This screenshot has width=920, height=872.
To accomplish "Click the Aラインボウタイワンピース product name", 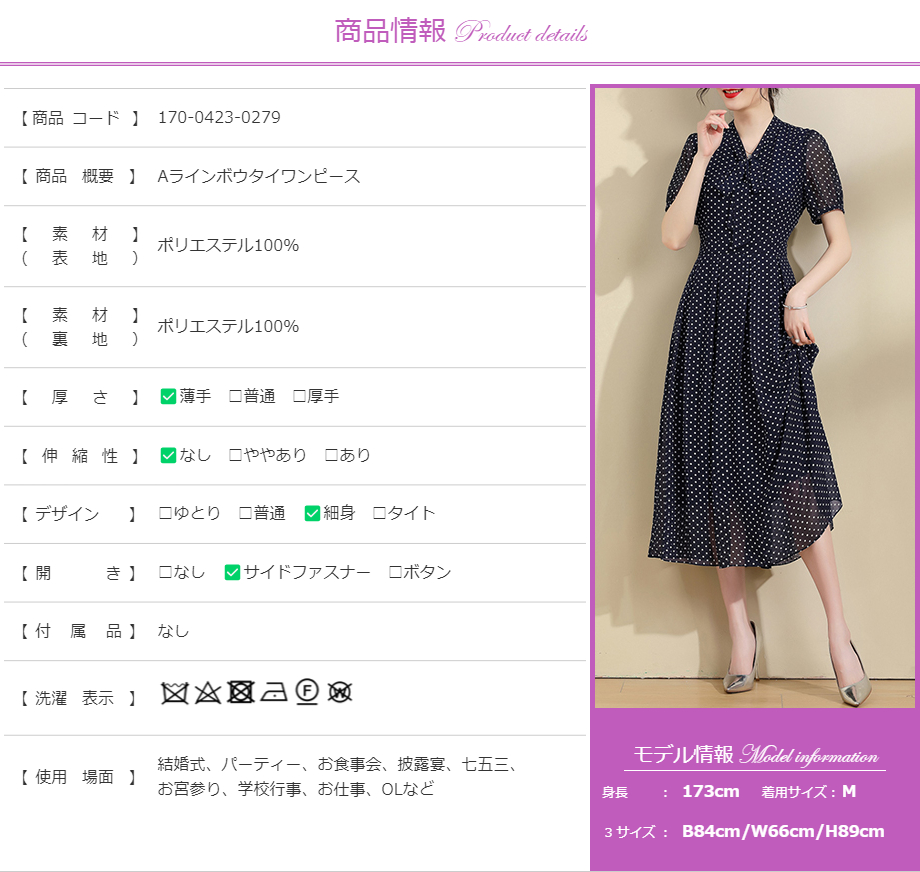I will (x=259, y=176).
